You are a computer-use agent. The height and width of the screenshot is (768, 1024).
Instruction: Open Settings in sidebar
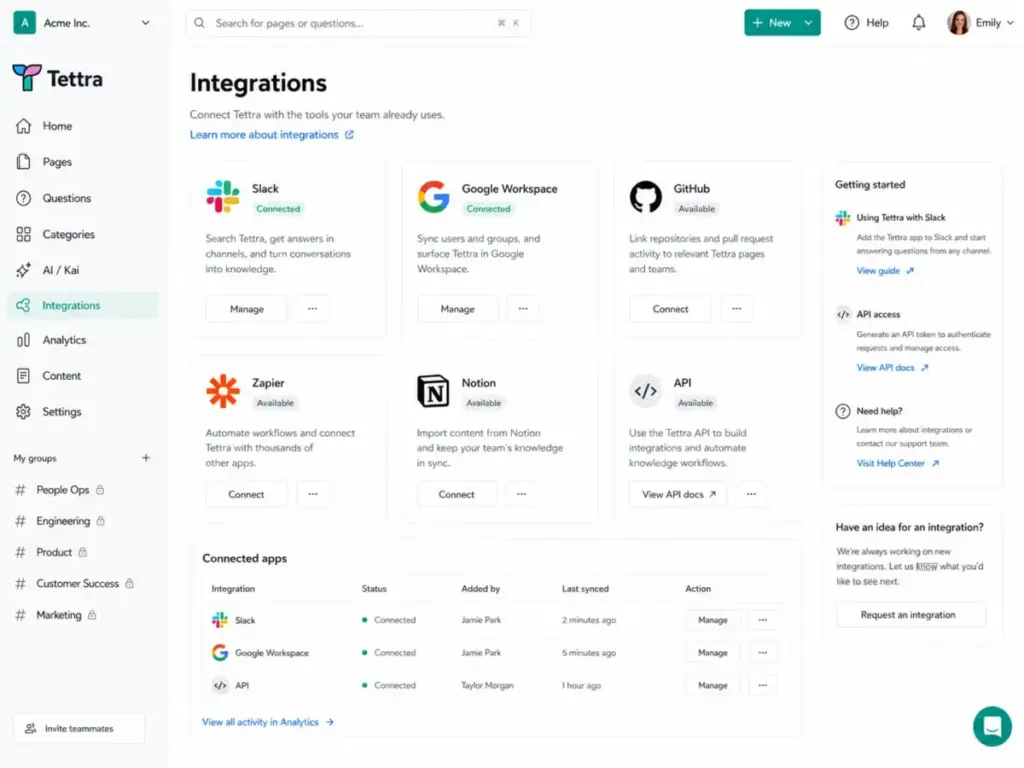[x=82, y=411]
